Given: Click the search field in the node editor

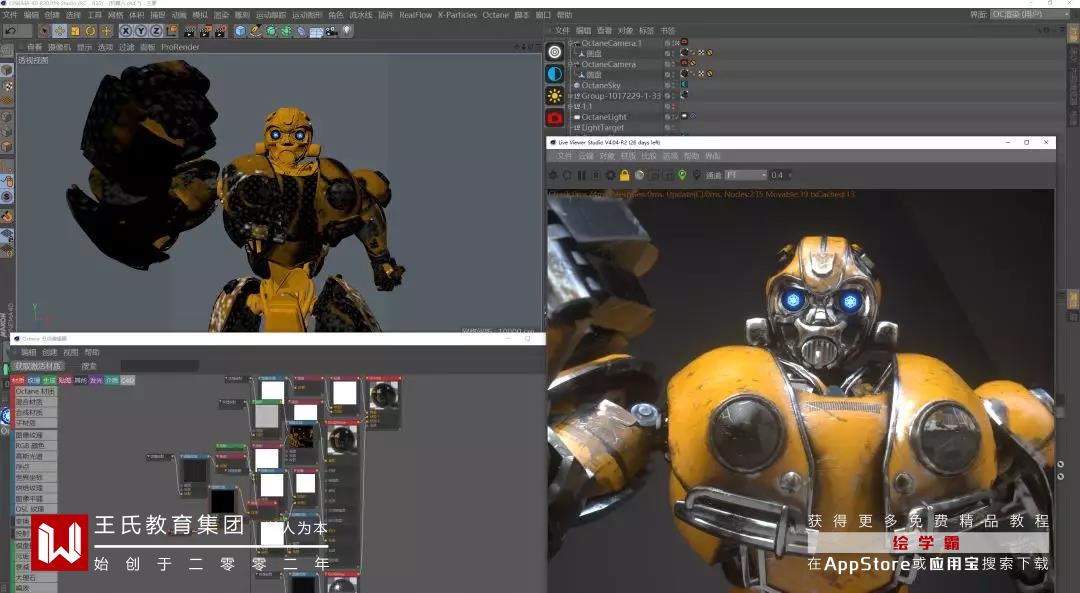Looking at the screenshot, I should (x=160, y=366).
